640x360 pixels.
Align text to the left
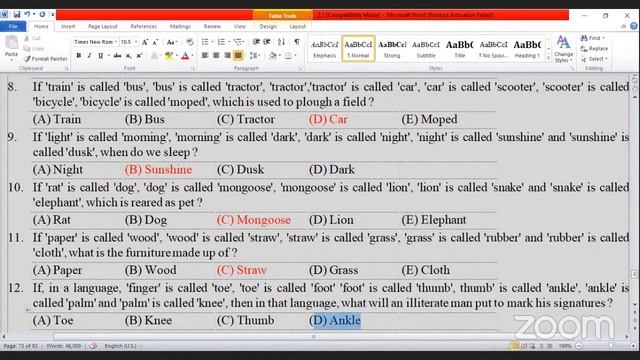point(205,56)
